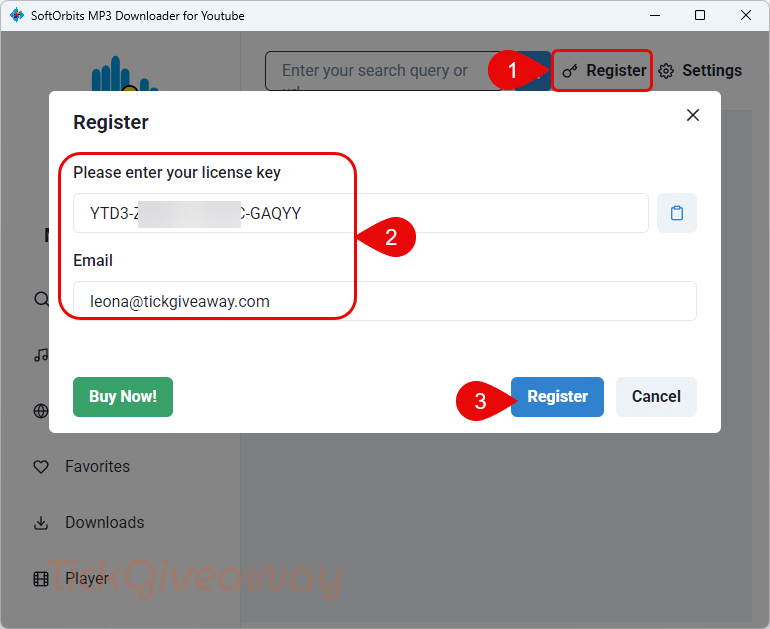The width and height of the screenshot is (770, 629).
Task: Open Settings via the gear icon
Action: click(x=666, y=71)
